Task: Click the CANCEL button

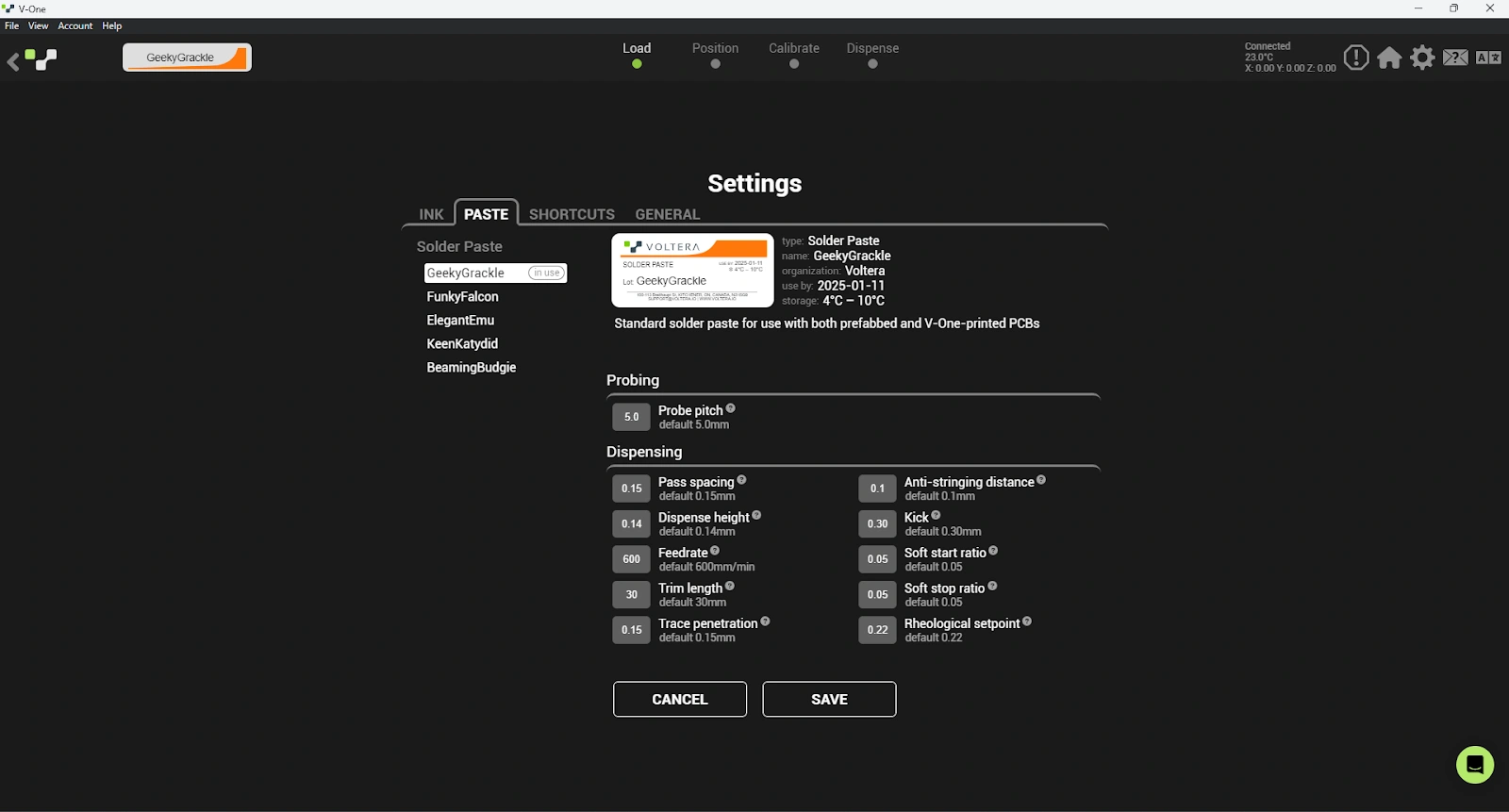Action: (680, 699)
